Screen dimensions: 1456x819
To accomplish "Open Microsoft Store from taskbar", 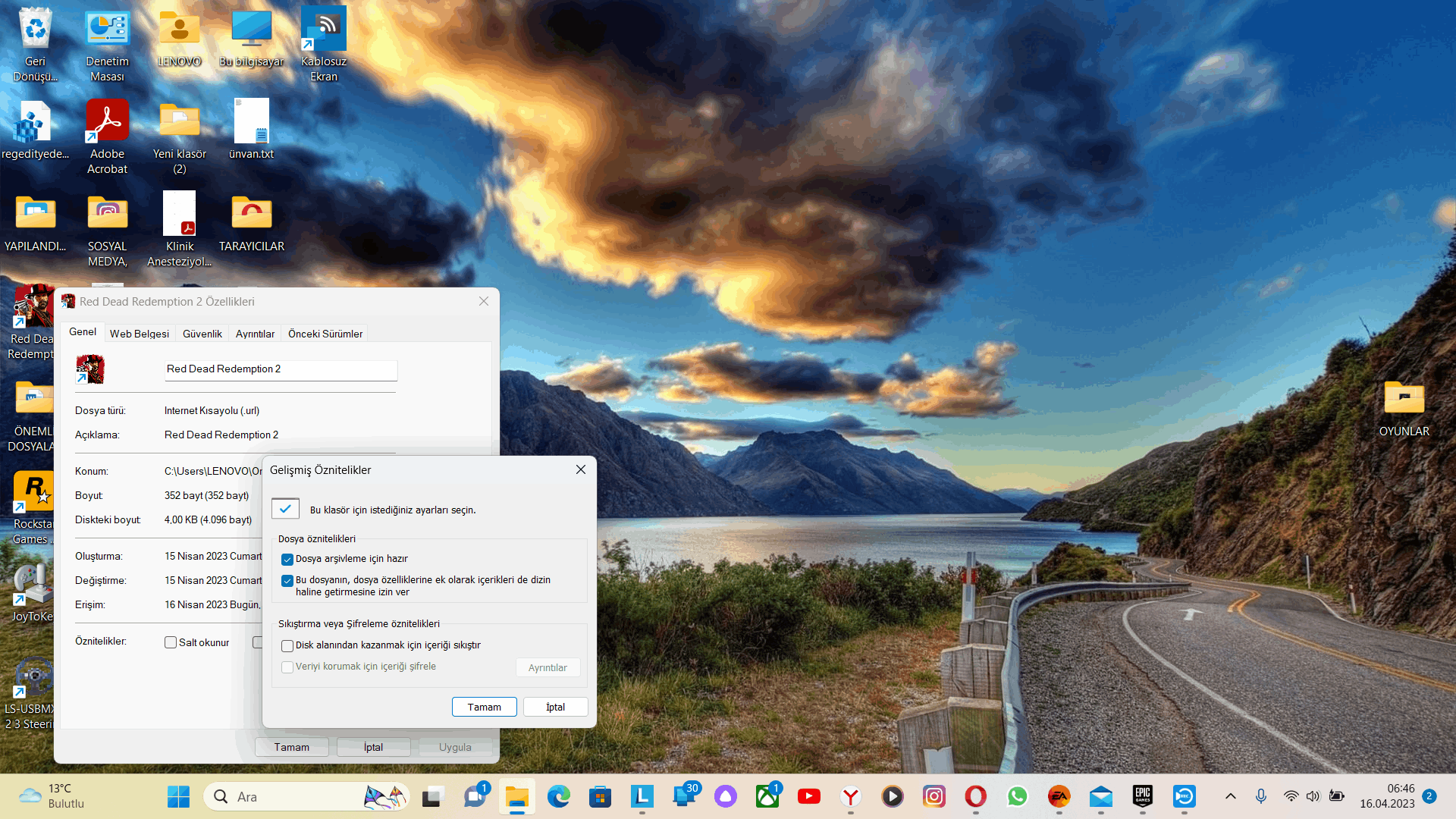I will 601,796.
